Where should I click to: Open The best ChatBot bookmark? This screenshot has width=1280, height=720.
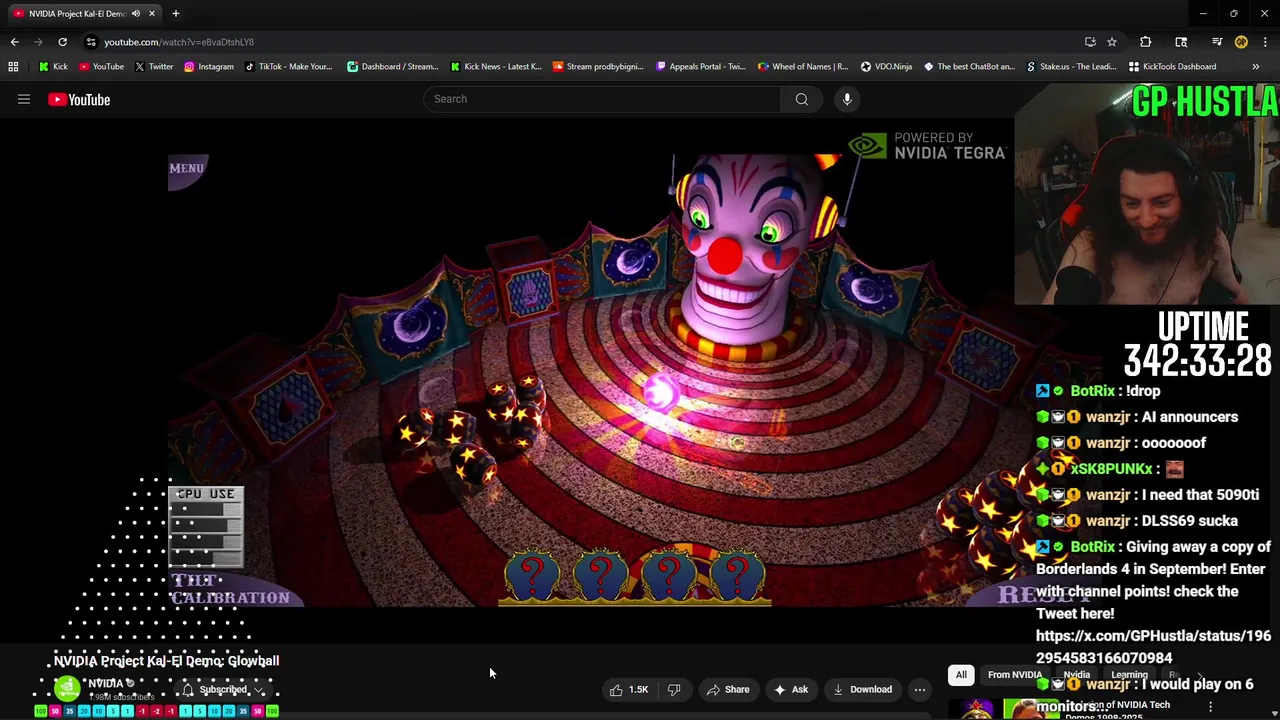[969, 67]
